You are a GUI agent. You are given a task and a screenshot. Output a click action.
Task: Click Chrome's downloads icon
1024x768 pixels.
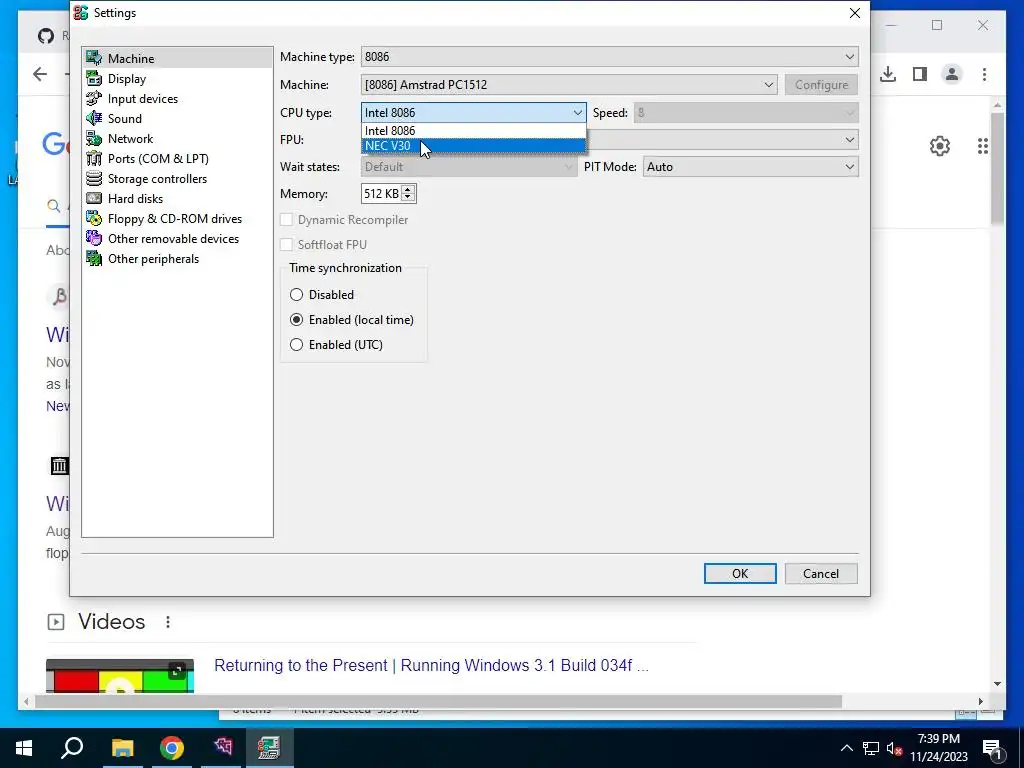coord(888,74)
